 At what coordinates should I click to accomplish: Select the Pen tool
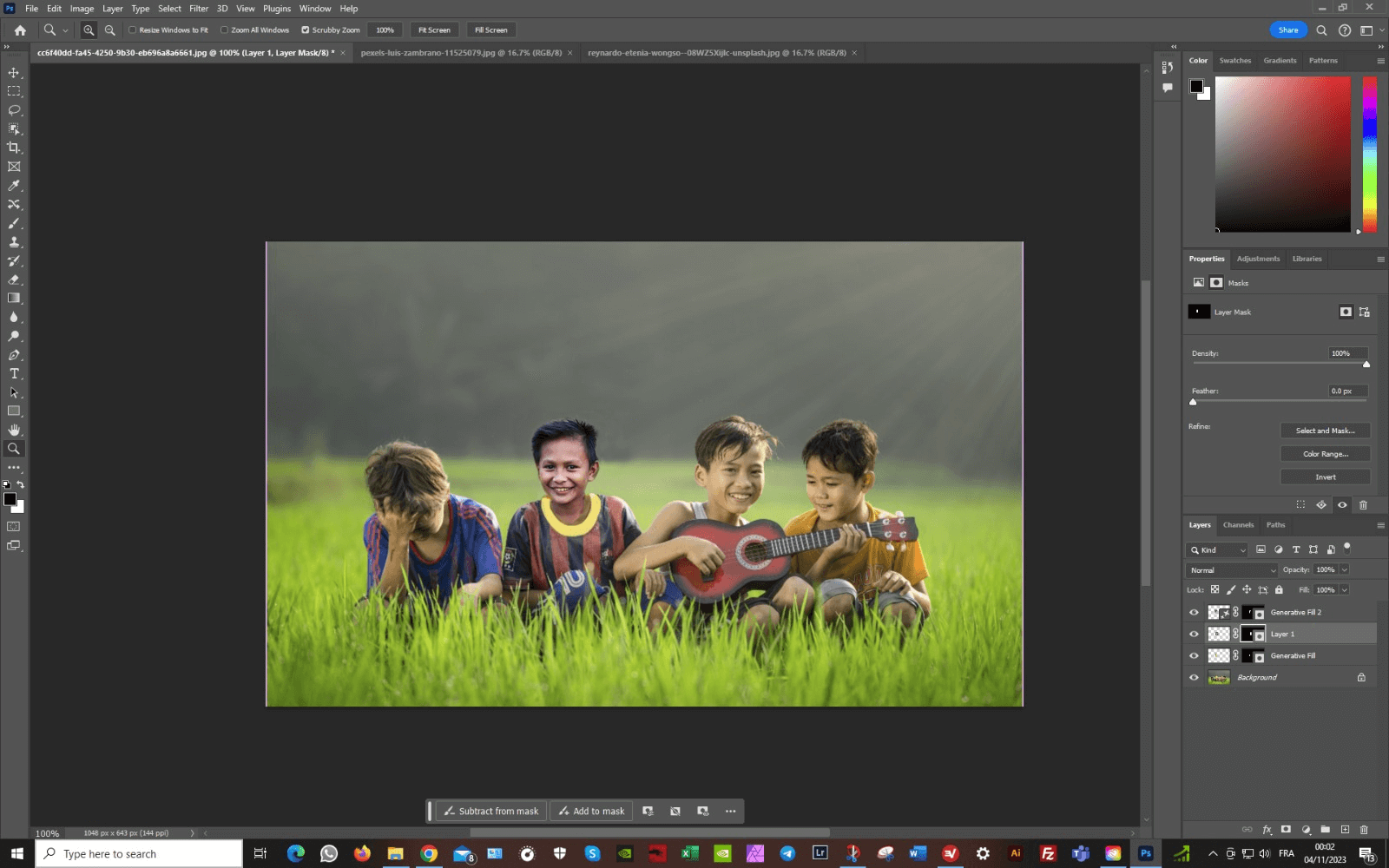point(14,355)
